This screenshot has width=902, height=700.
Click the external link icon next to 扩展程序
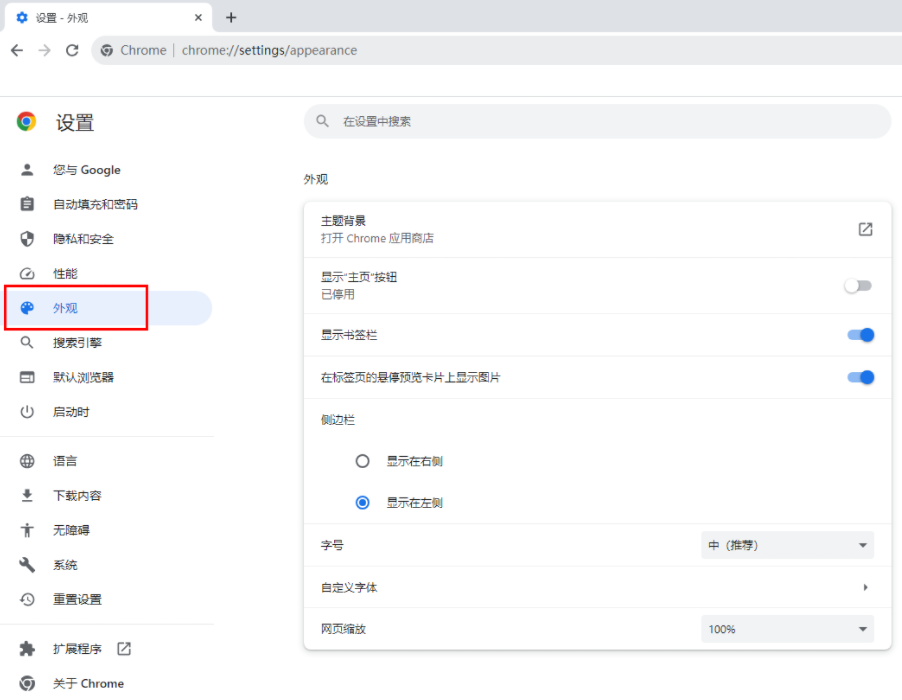click(x=124, y=649)
